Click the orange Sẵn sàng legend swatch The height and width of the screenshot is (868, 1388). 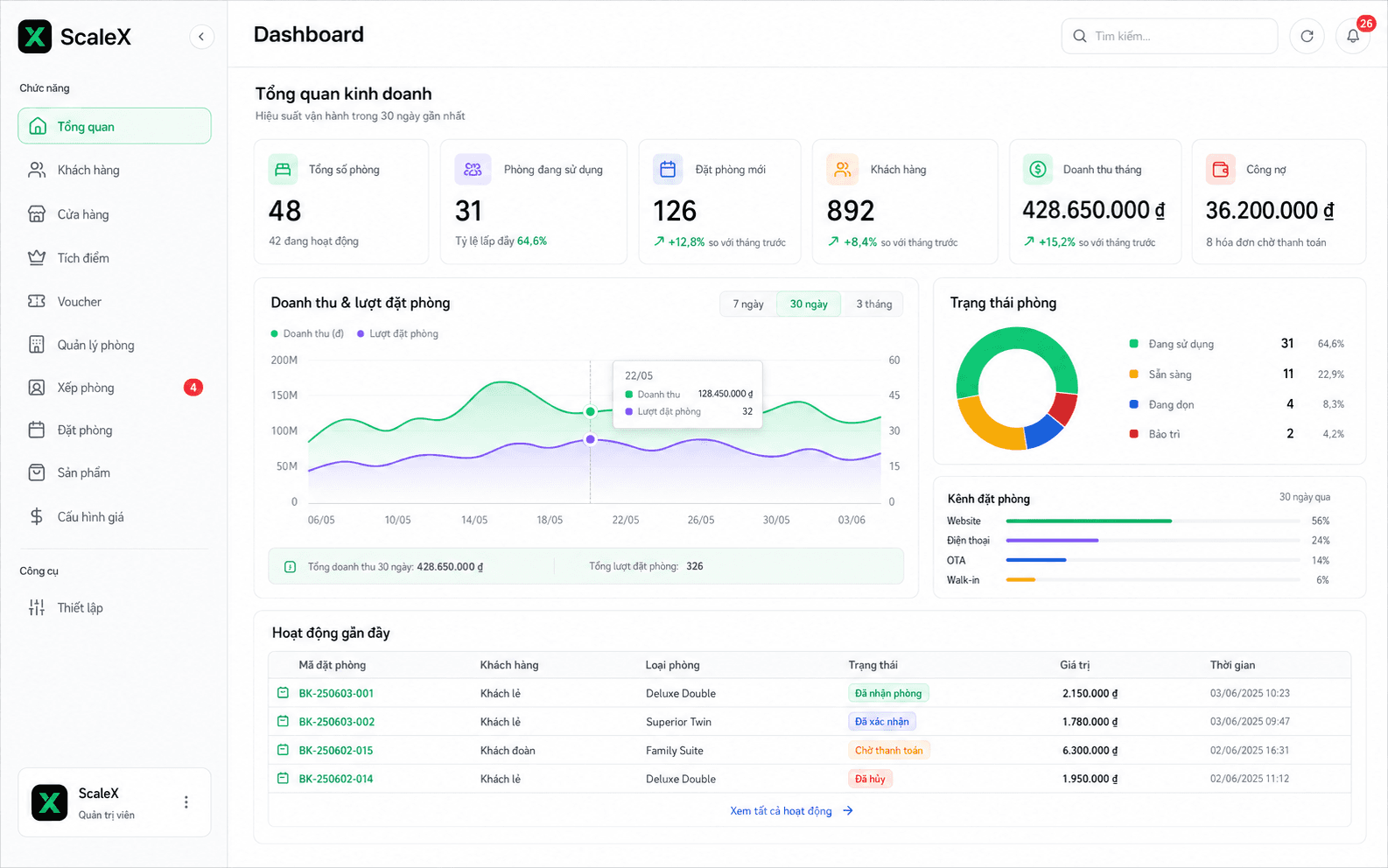(x=1133, y=374)
